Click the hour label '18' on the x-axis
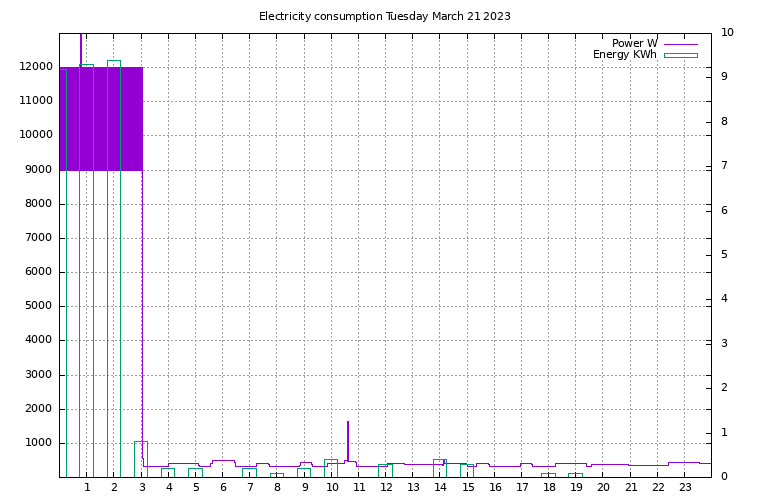This screenshot has height=500, width=768. coord(549,487)
